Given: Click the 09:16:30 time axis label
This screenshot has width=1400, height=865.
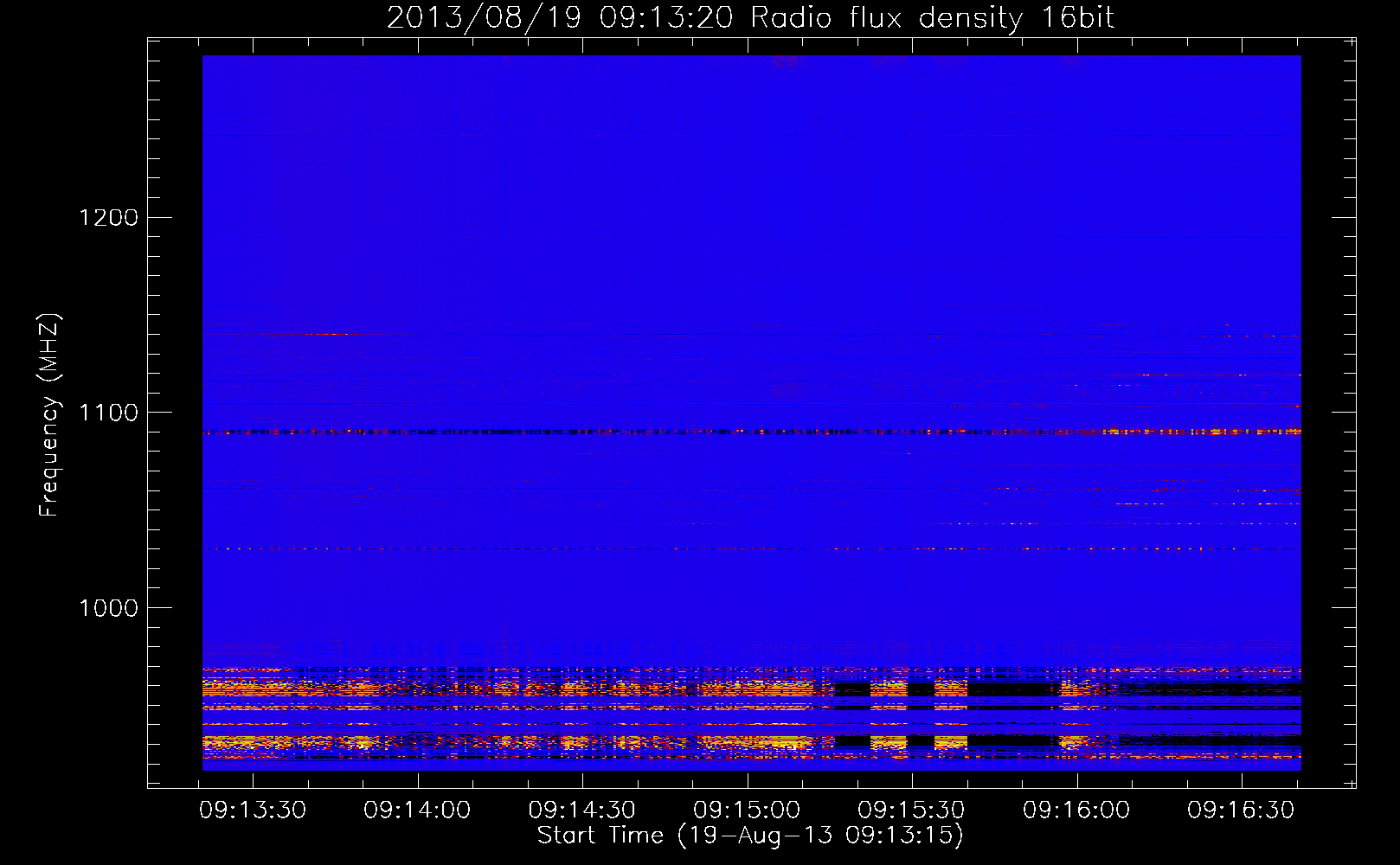Looking at the screenshot, I should 1241,811.
